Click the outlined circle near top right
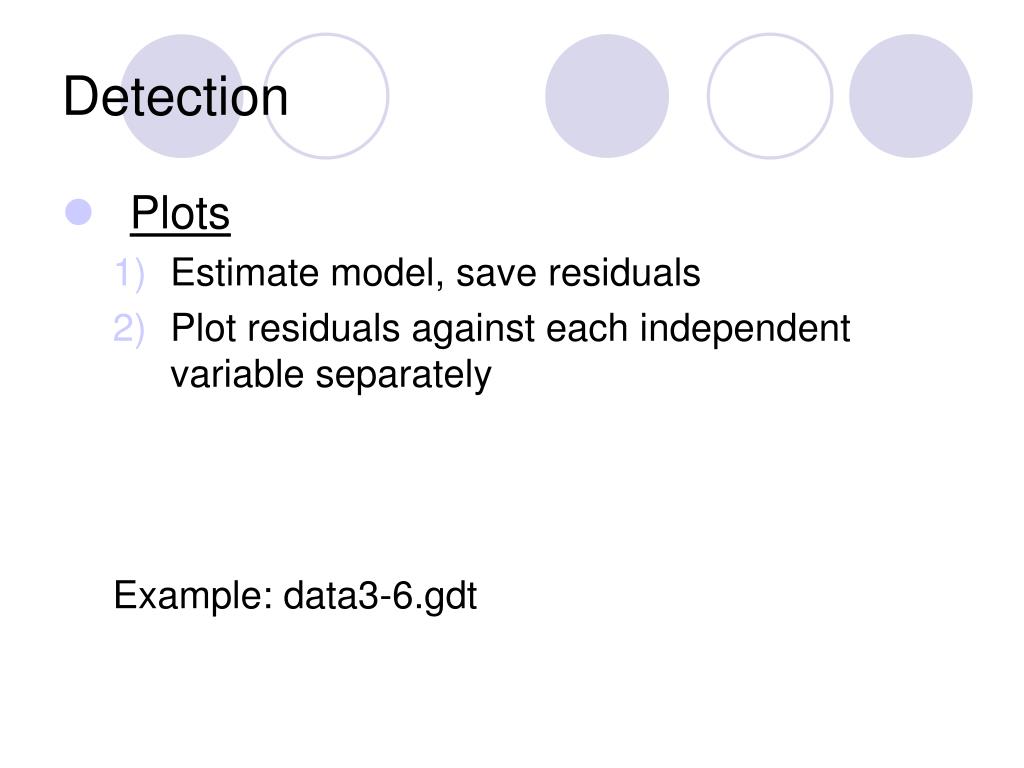This screenshot has width=1024, height=768. pyautogui.click(x=770, y=96)
